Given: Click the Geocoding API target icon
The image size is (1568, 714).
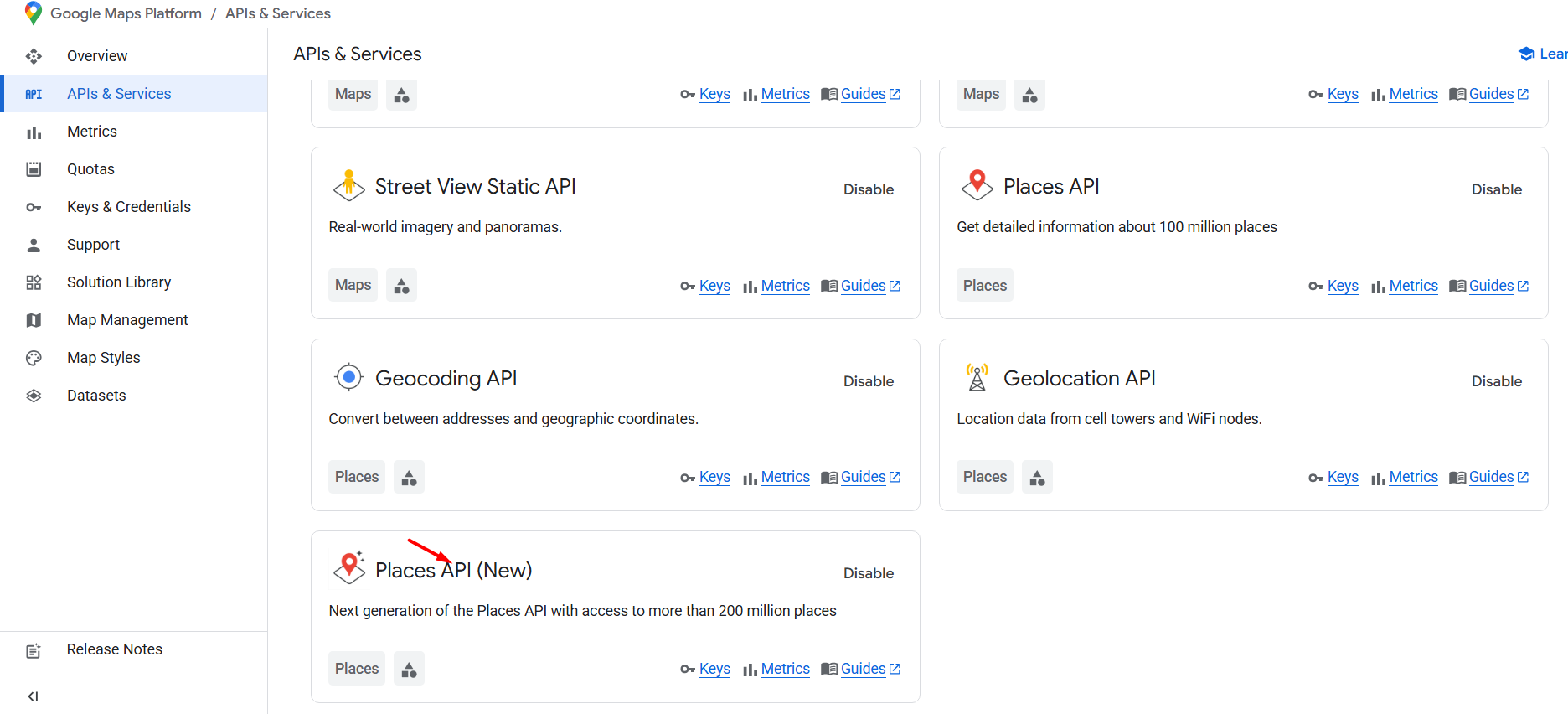Looking at the screenshot, I should pos(348,378).
